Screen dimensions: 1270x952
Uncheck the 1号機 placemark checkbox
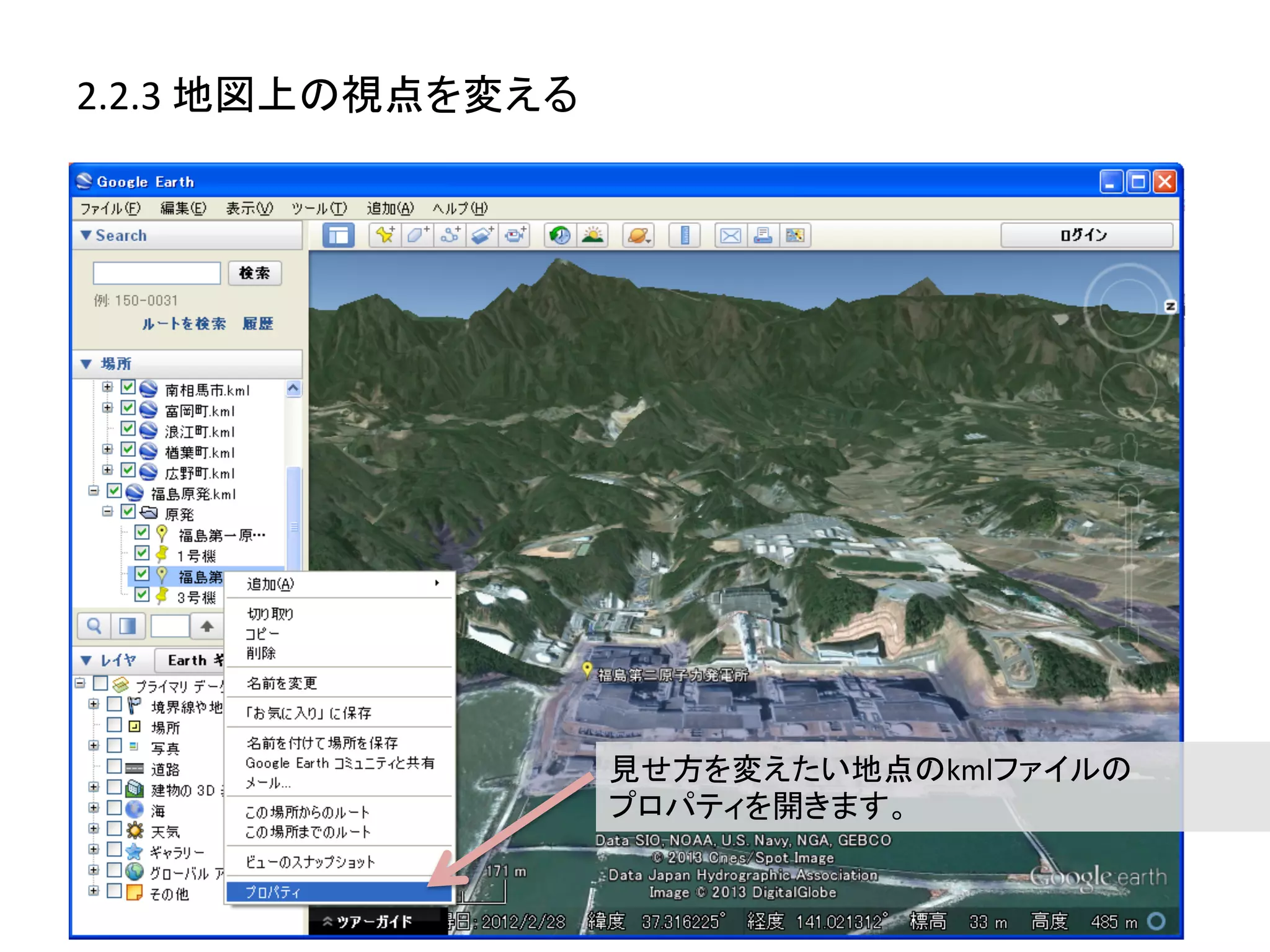point(142,553)
